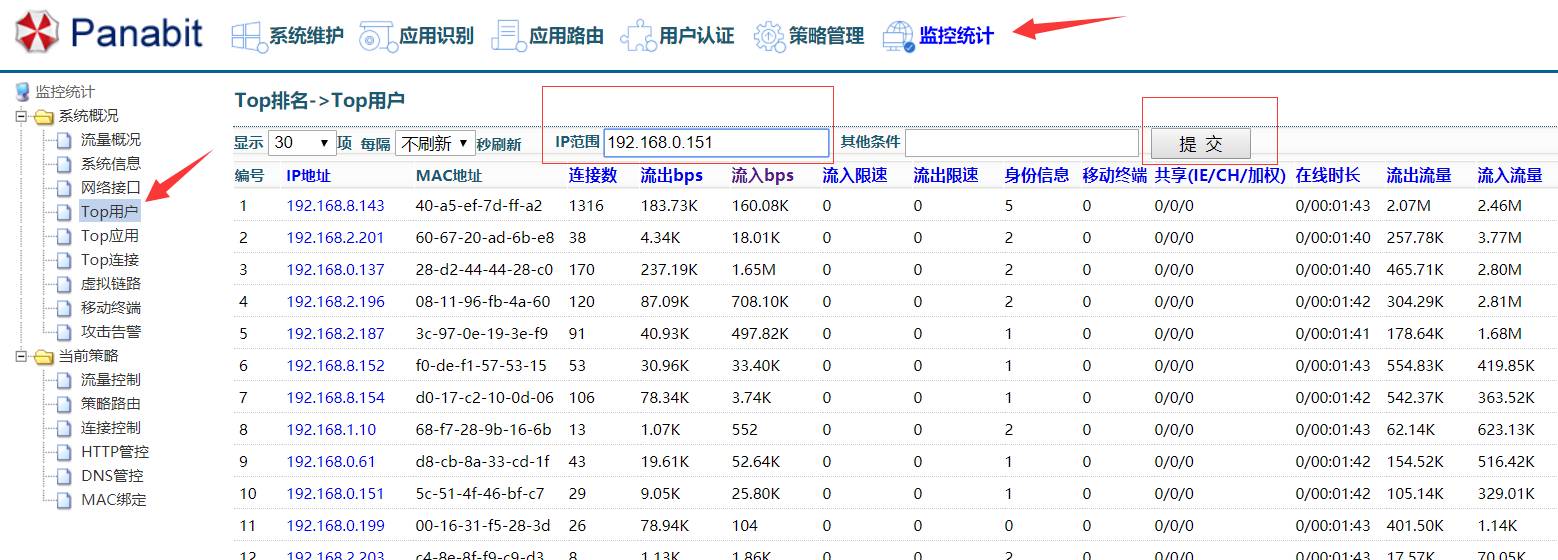Sort by 连接数 column header

(591, 176)
